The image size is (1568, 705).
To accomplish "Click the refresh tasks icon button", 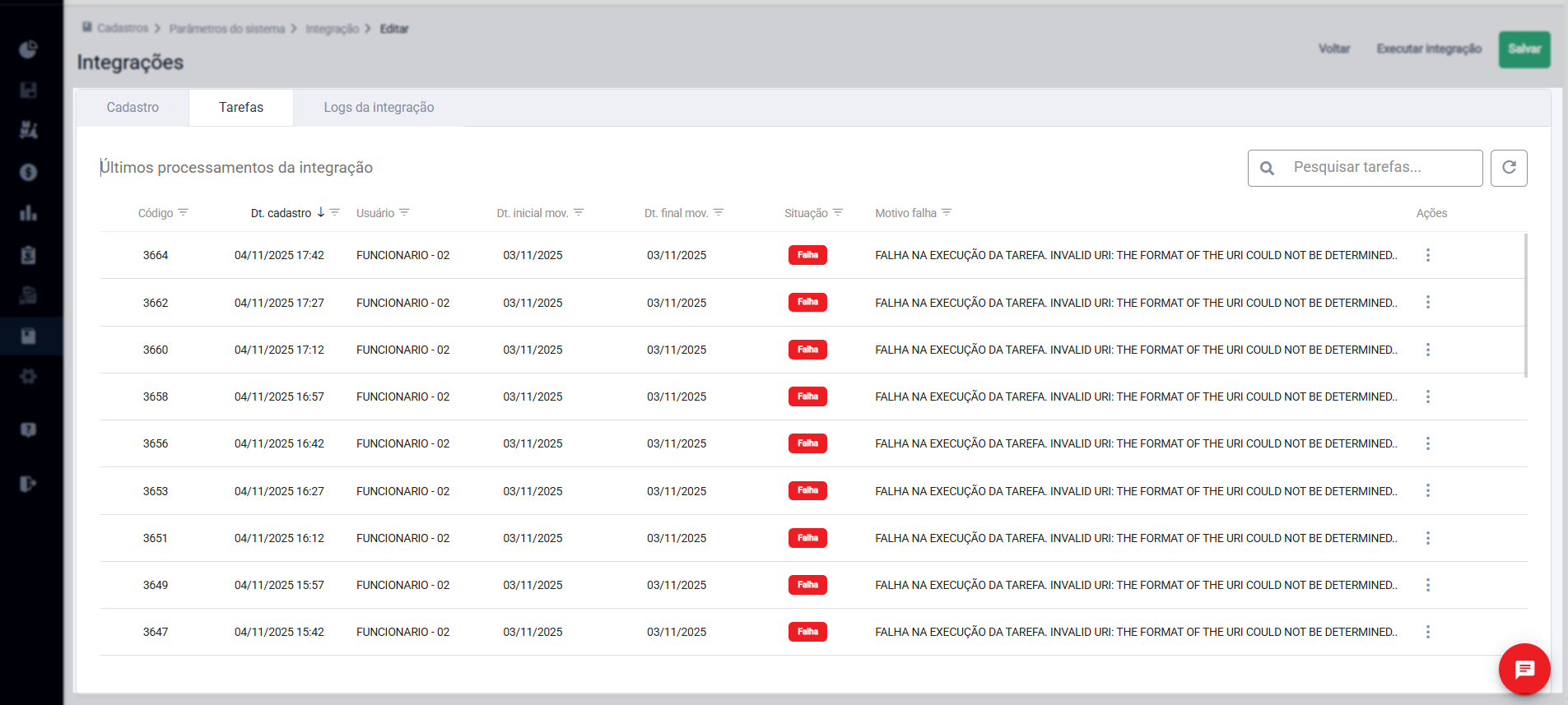I will (x=1509, y=168).
